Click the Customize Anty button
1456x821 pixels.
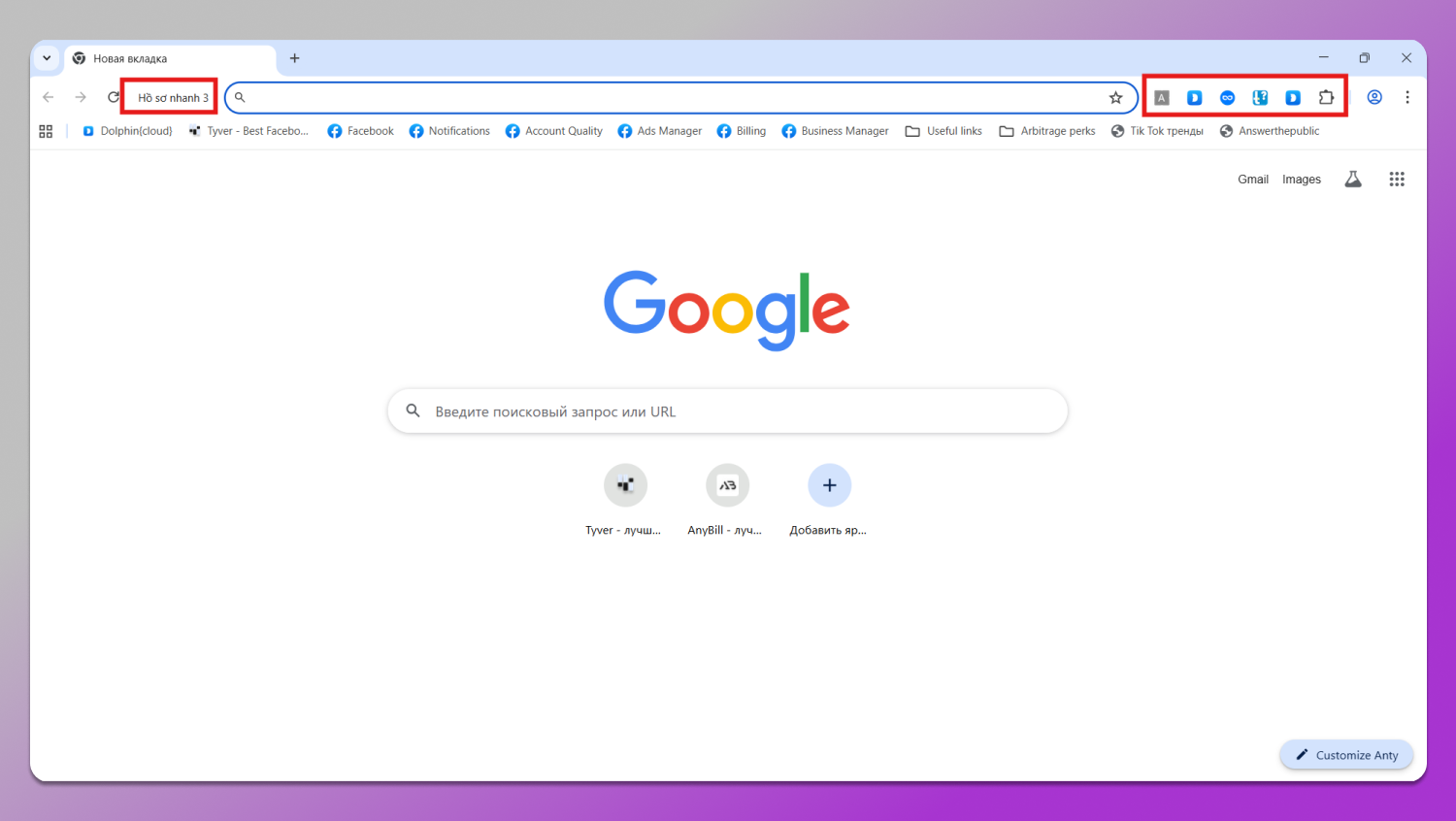(1346, 755)
